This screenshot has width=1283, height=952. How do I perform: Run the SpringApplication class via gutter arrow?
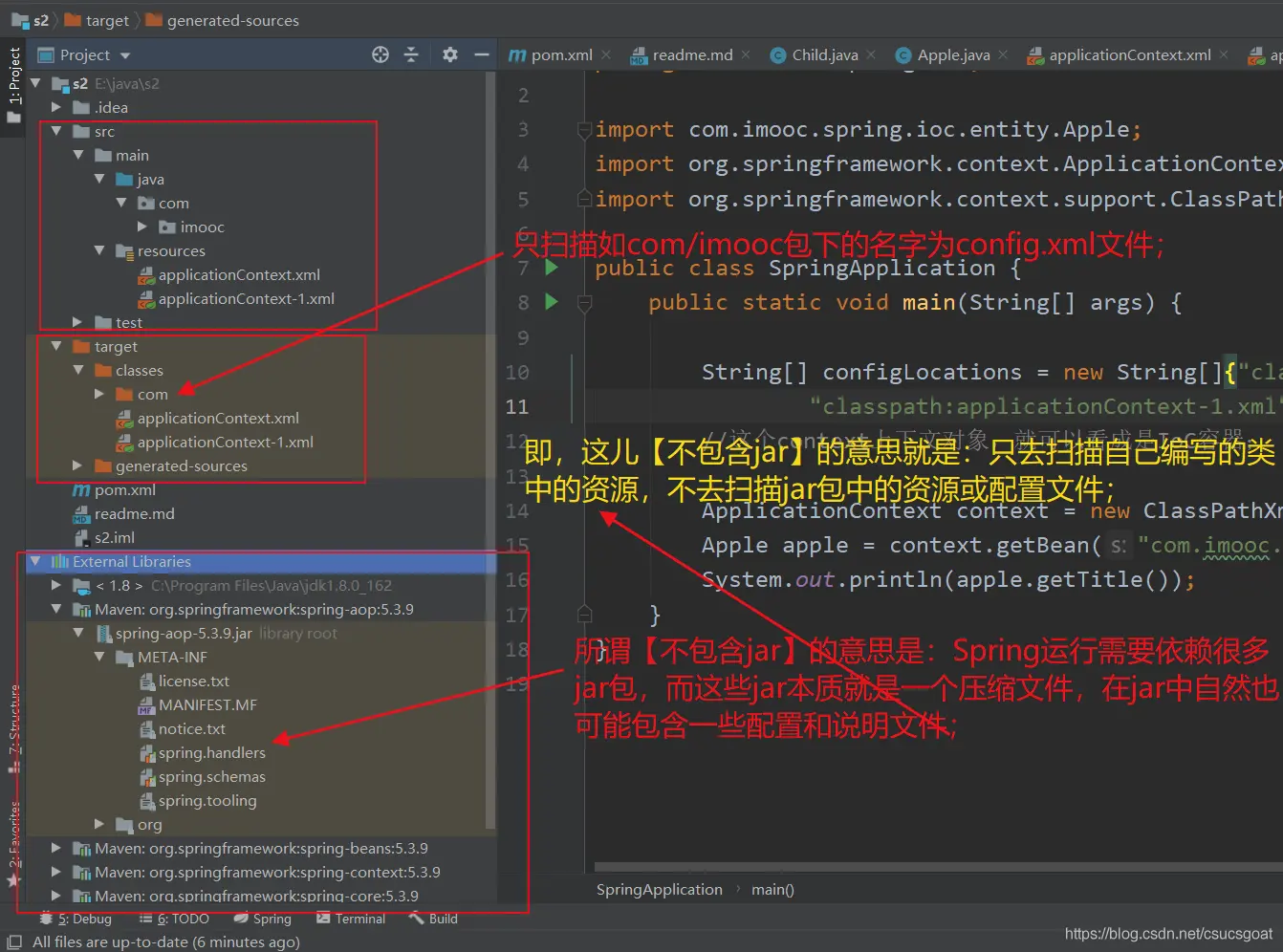[x=552, y=268]
